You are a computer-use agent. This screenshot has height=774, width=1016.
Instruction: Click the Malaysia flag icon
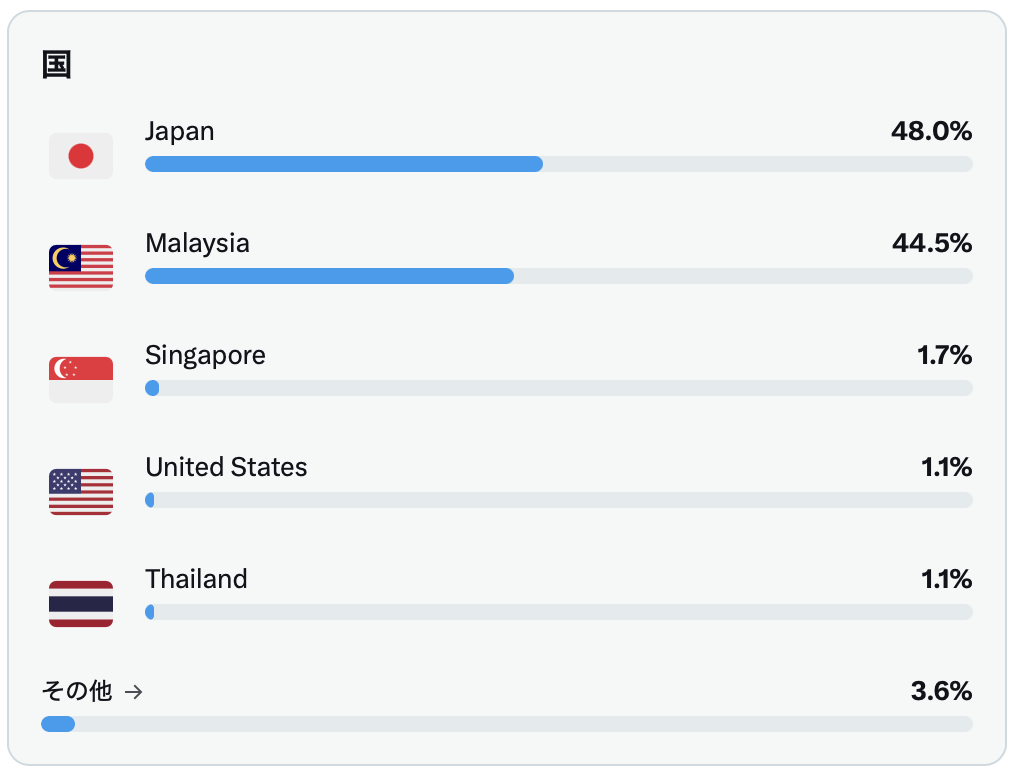[81, 267]
